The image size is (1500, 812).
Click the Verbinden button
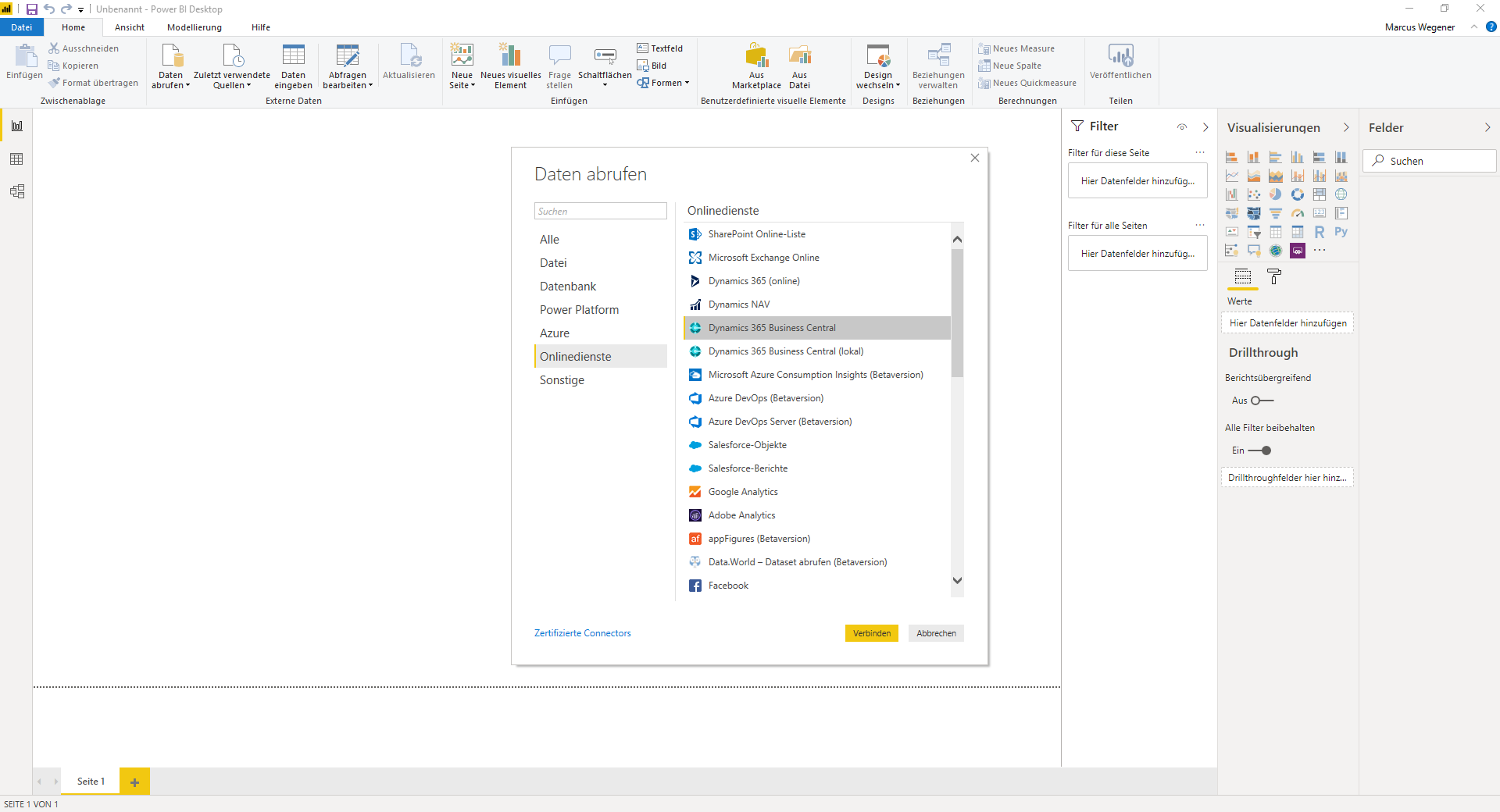pos(872,633)
